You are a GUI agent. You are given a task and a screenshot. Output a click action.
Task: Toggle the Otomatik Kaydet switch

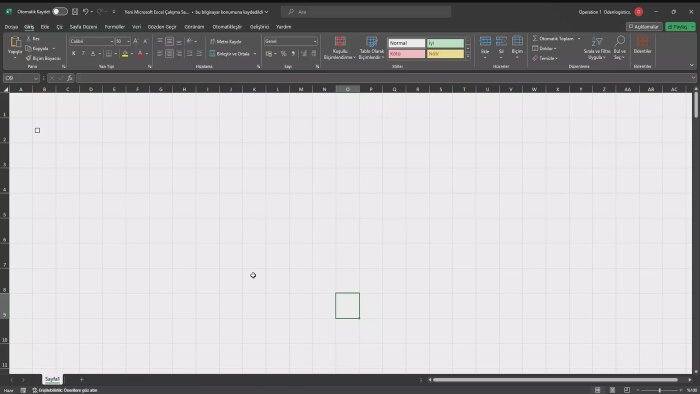pyautogui.click(x=60, y=12)
